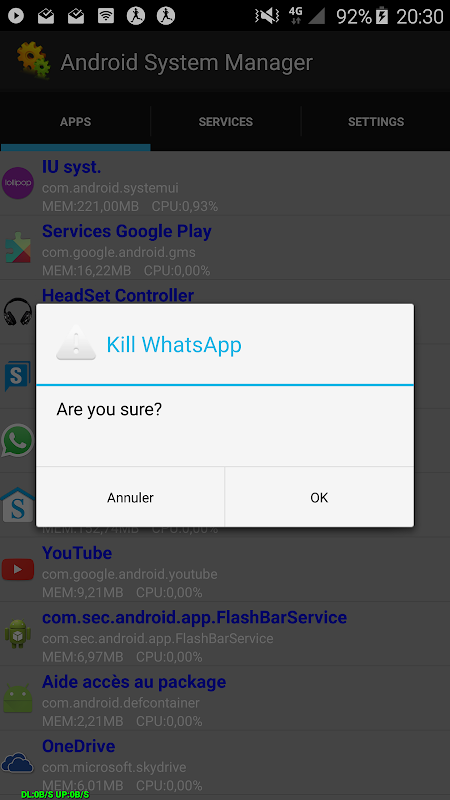Confirm kill with OK button

coord(319,497)
